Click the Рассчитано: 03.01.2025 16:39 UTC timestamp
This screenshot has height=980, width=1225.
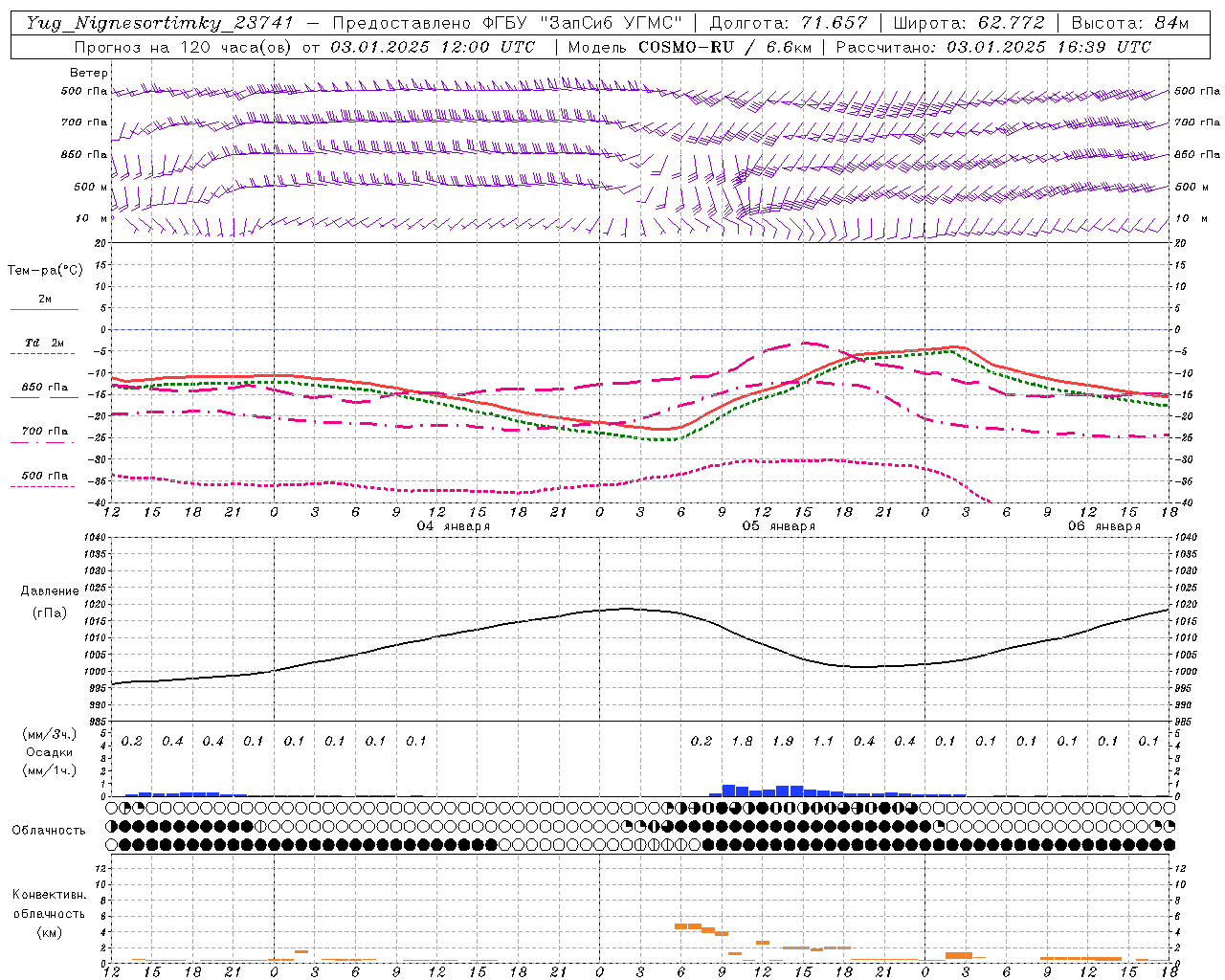[993, 47]
